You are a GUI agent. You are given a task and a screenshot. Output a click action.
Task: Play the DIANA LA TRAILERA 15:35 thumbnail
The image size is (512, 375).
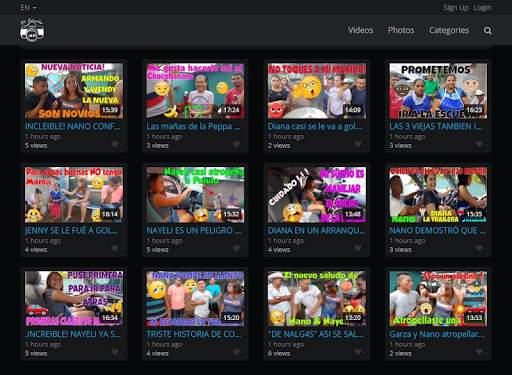pyautogui.click(x=438, y=195)
